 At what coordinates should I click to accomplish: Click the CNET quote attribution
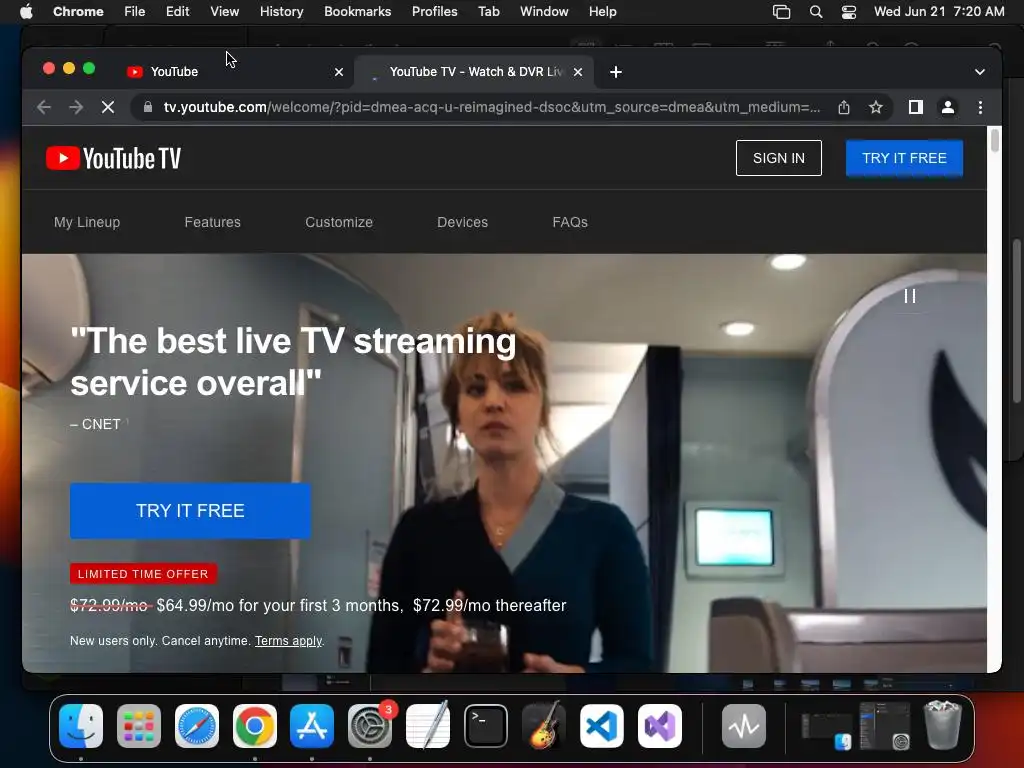[95, 424]
